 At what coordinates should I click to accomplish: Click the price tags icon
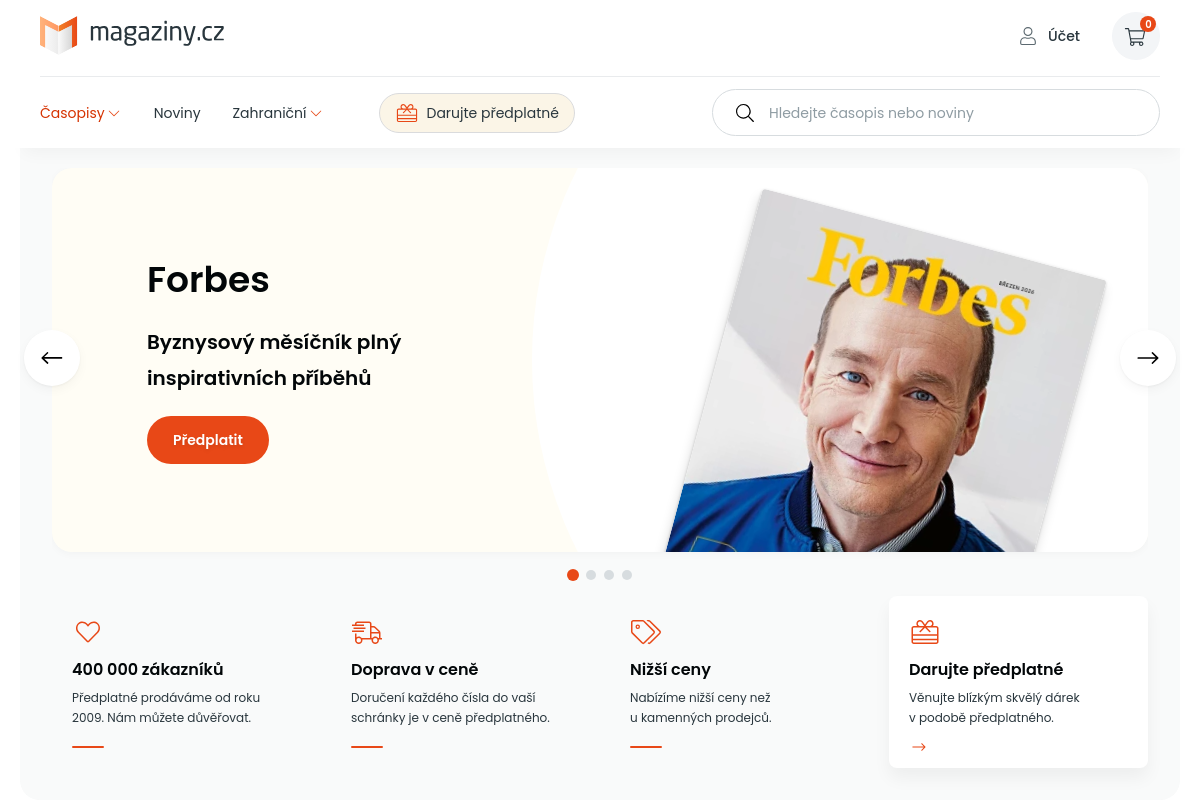coord(646,632)
